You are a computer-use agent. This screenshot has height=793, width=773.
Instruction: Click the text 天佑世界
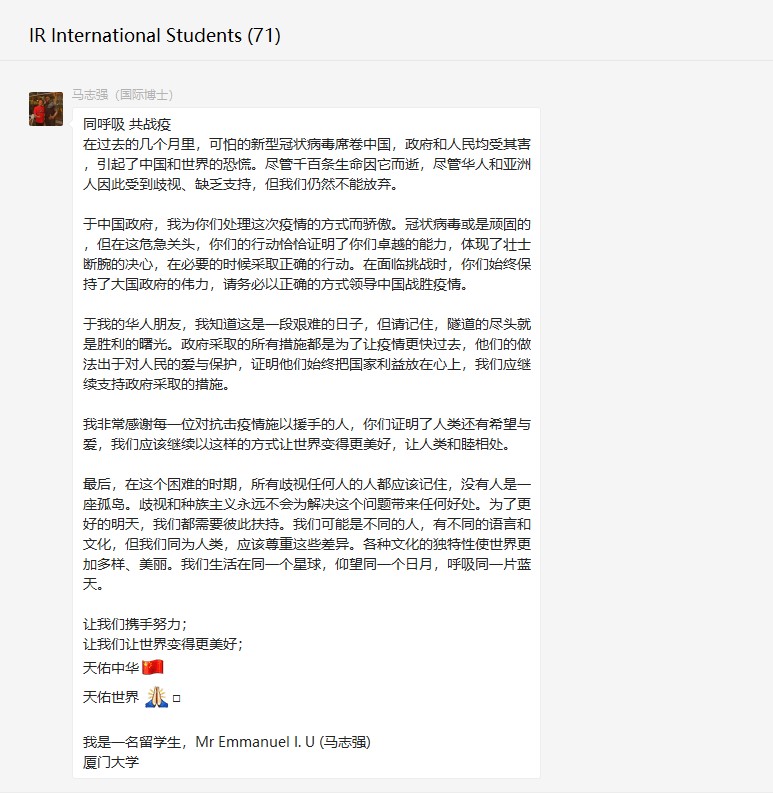coord(111,697)
